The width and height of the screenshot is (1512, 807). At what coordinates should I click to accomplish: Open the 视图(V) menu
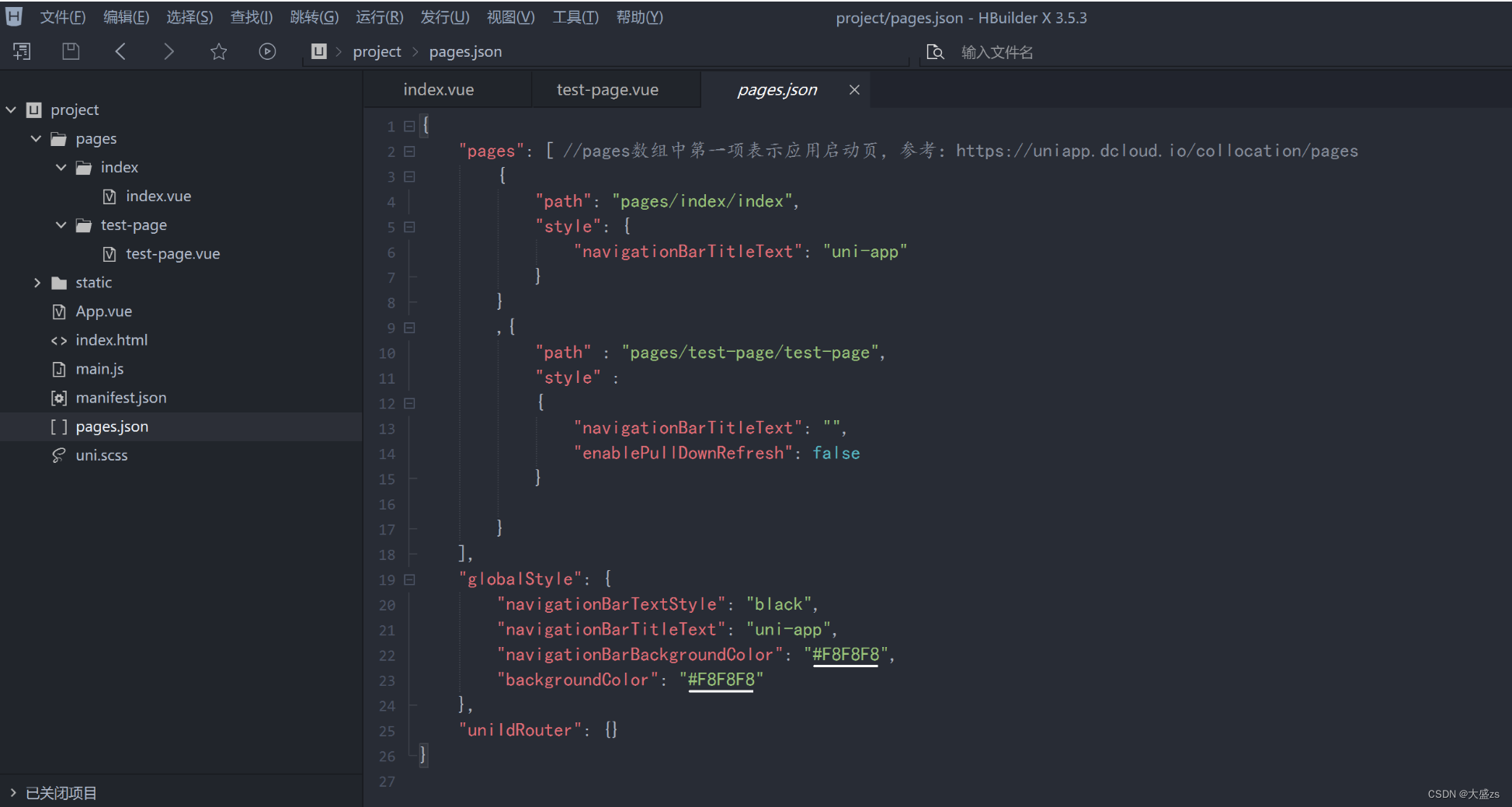(511, 17)
